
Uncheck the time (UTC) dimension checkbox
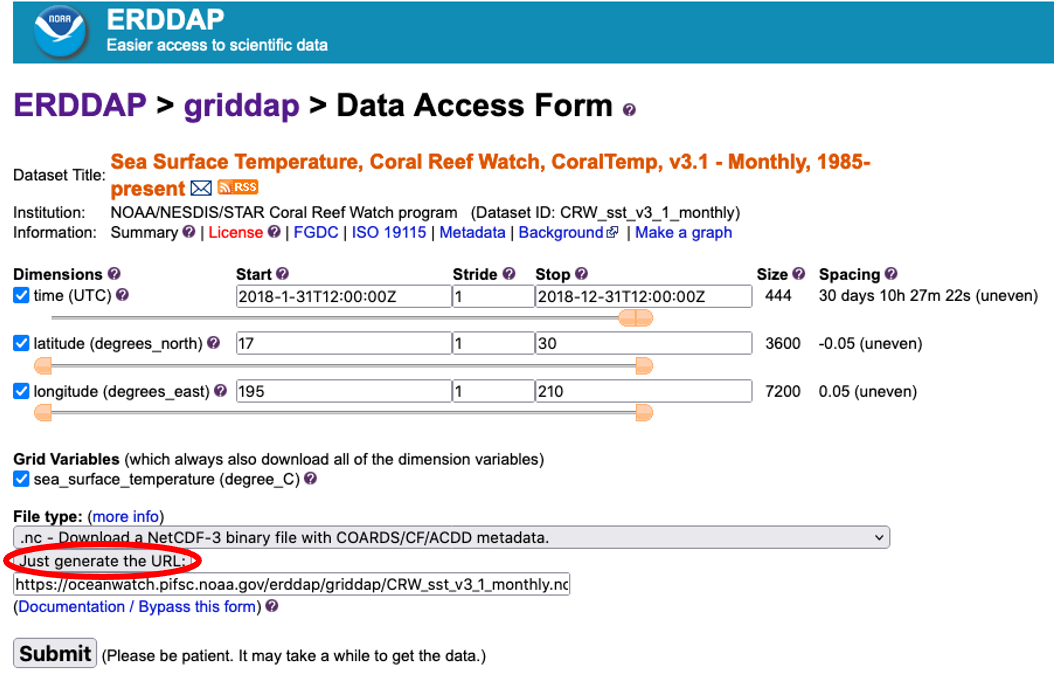pos(21,295)
